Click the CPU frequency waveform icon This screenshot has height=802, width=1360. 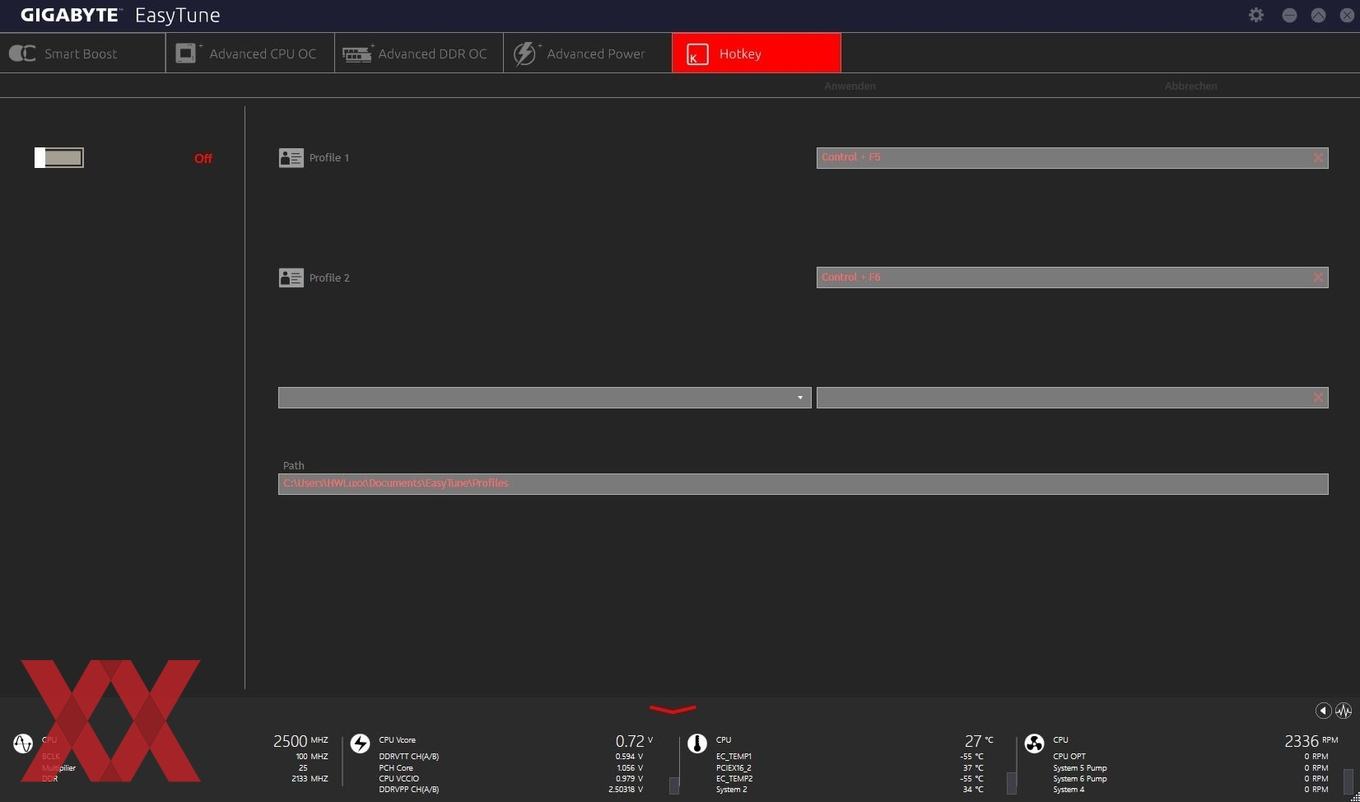coord(23,743)
